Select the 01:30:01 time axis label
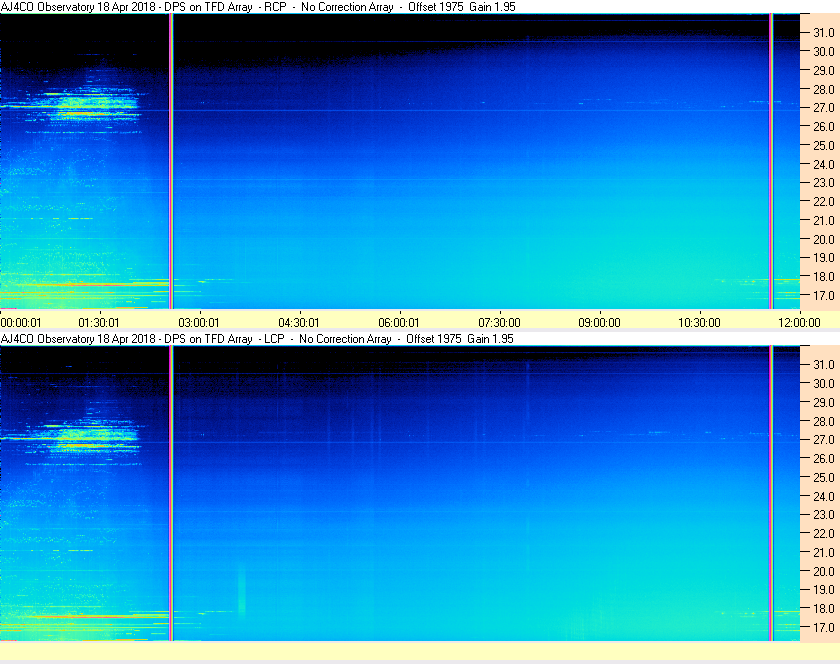The width and height of the screenshot is (840, 664). [x=99, y=323]
